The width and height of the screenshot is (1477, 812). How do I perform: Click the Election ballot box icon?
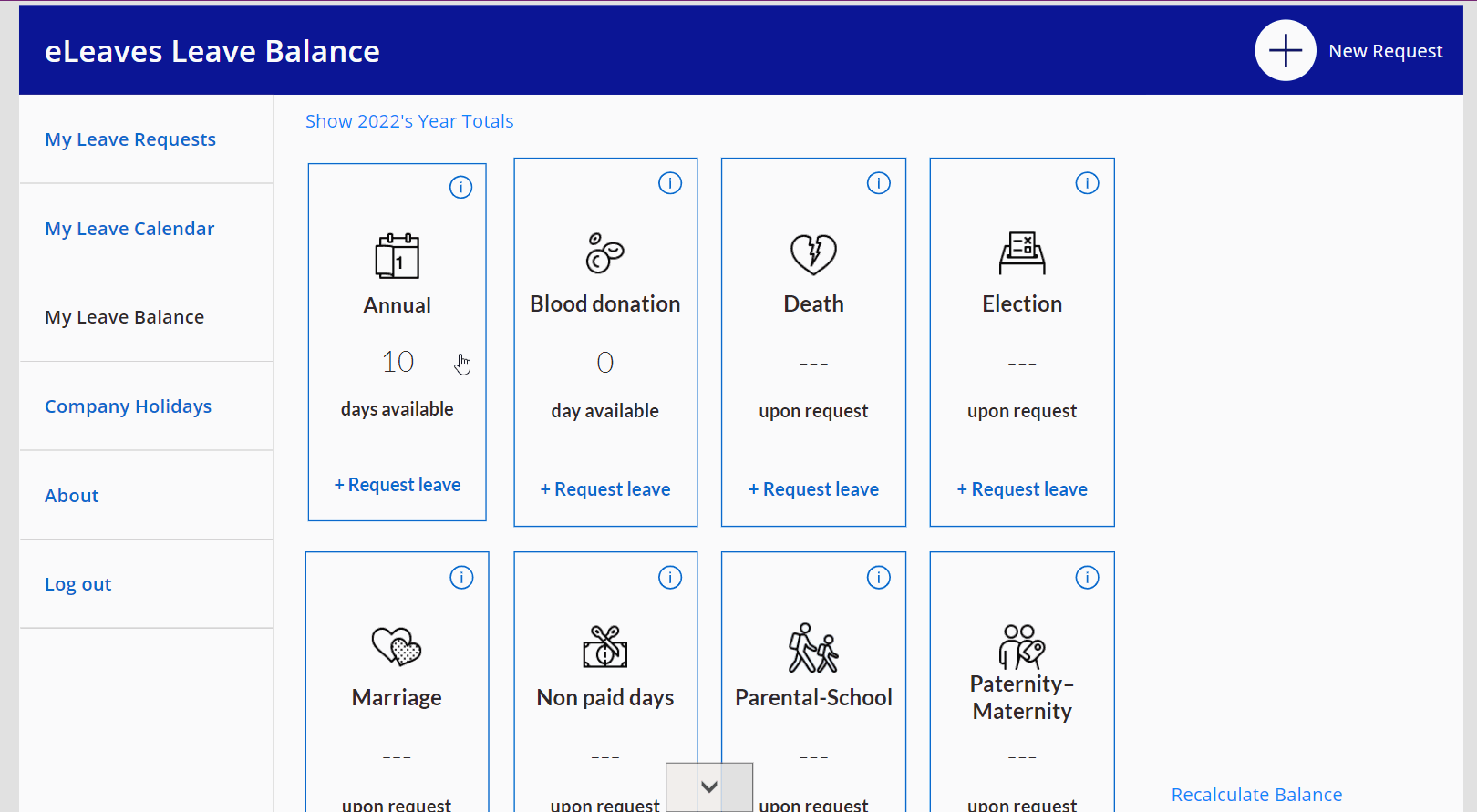tap(1022, 253)
